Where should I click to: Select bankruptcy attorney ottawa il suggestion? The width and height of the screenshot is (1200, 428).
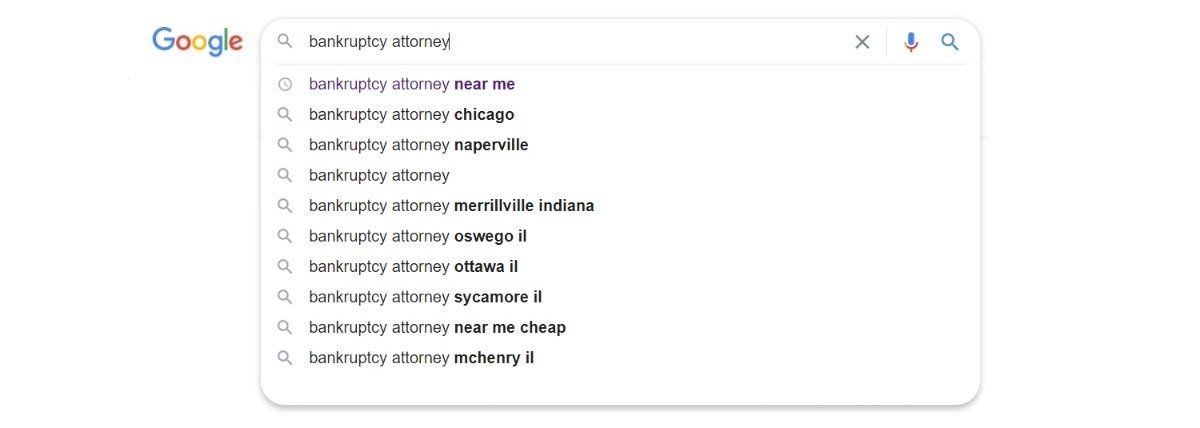[413, 266]
